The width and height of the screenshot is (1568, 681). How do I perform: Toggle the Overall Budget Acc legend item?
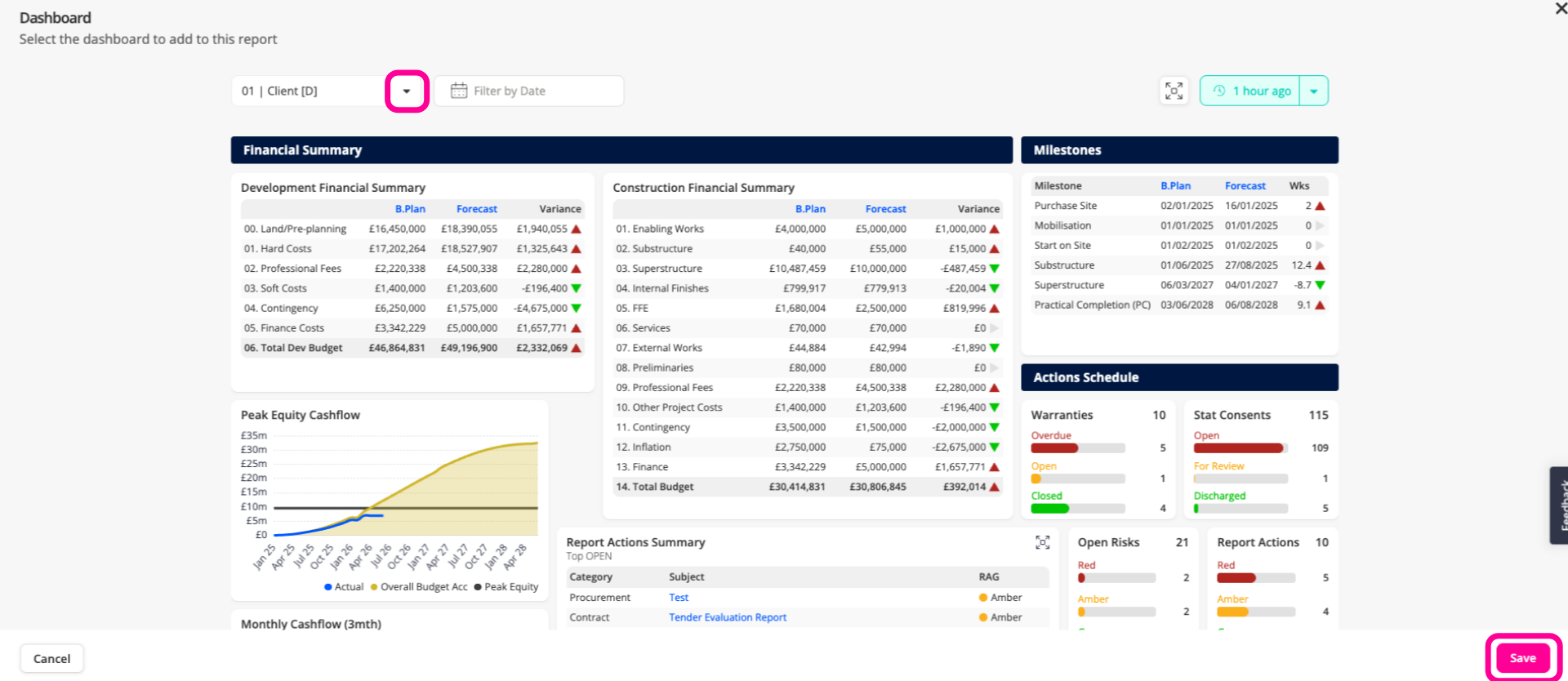pos(419,587)
